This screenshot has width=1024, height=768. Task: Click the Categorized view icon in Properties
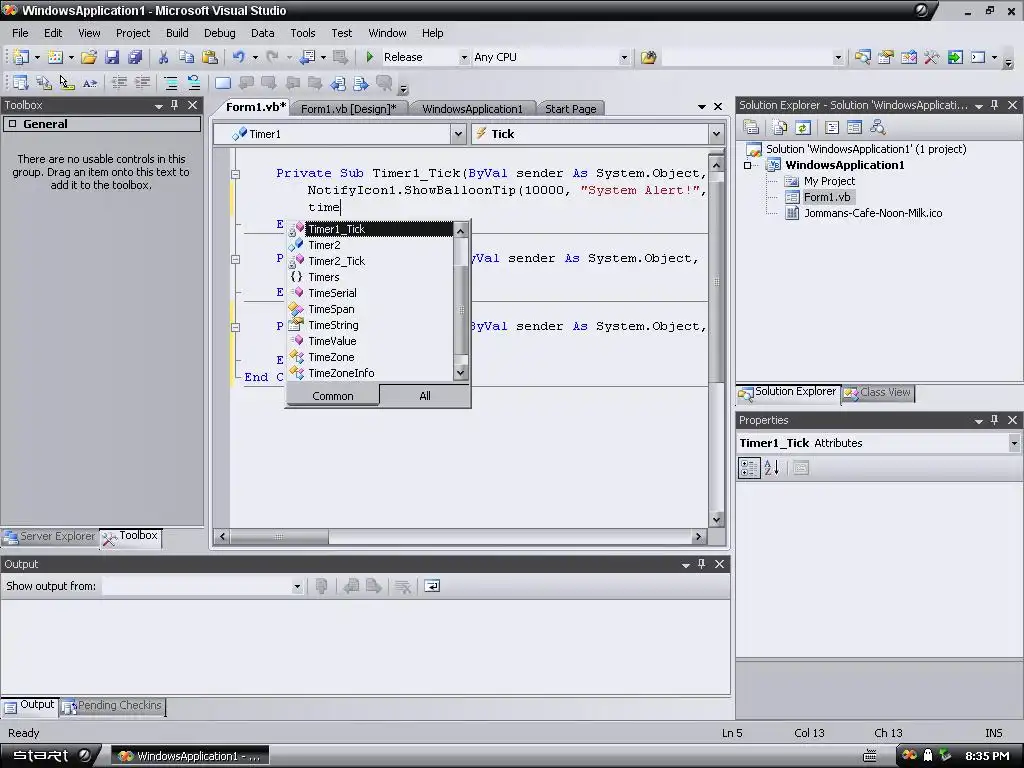pyautogui.click(x=749, y=468)
